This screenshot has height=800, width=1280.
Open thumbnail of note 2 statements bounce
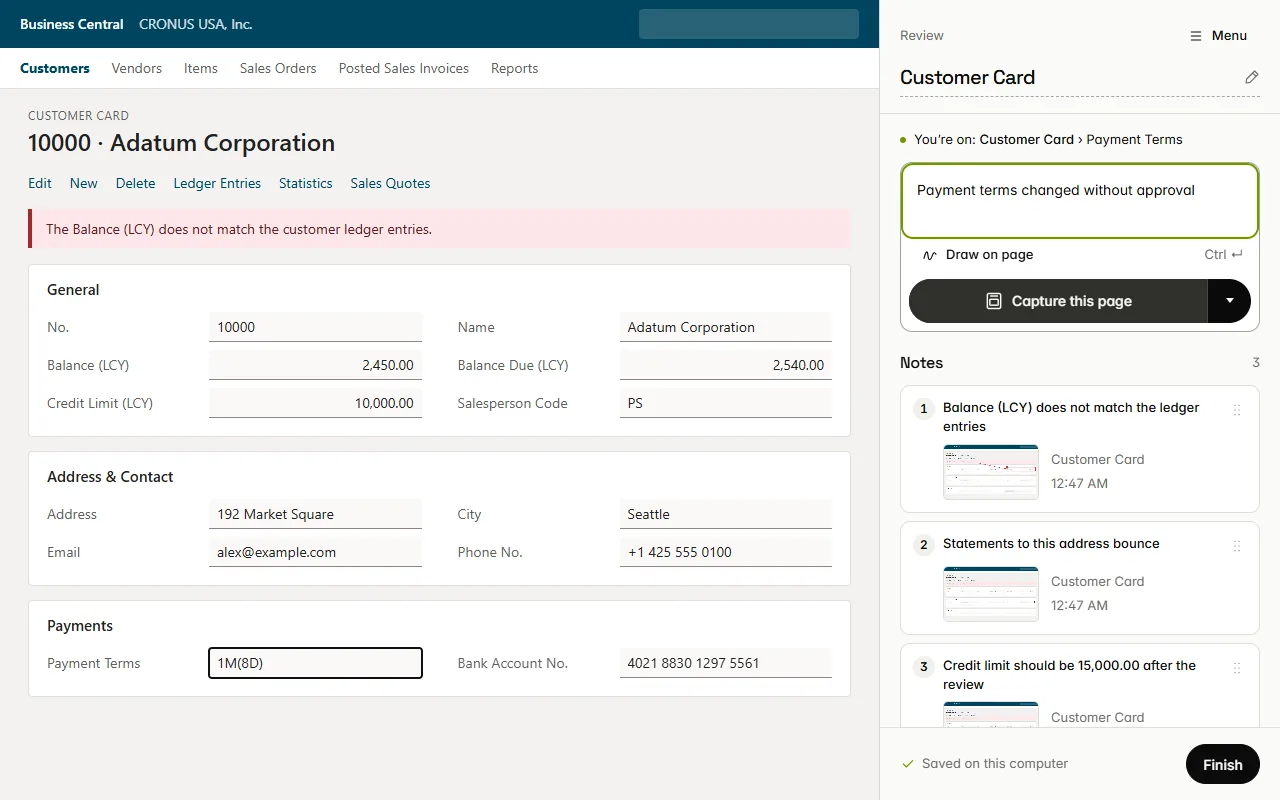[991, 594]
